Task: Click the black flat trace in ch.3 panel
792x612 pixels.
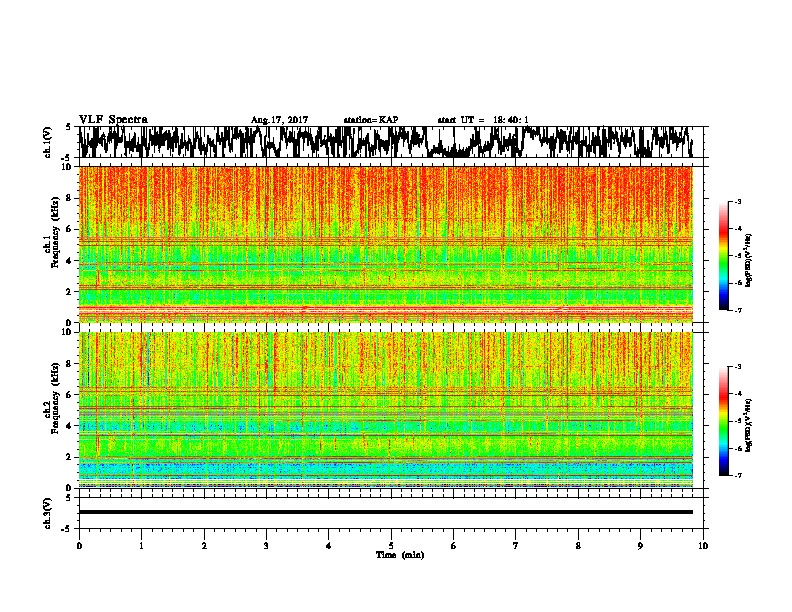Action: tap(385, 512)
